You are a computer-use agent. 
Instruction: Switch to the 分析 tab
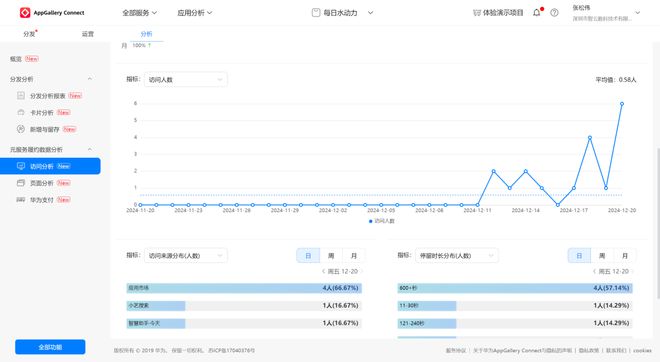[x=146, y=34]
